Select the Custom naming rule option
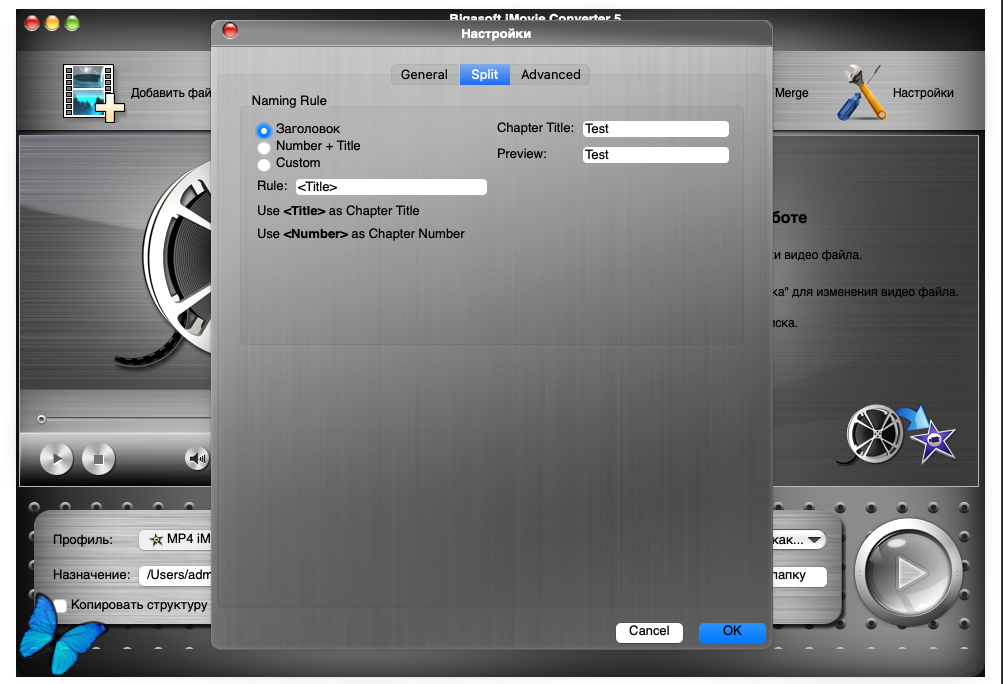Viewport: 1003px width, 684px height. click(264, 164)
